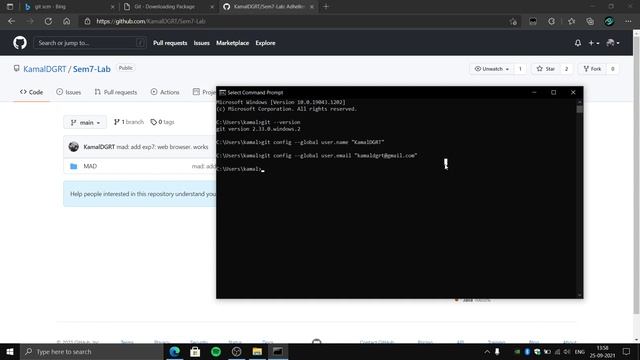
Task: Open the action center notifications icon
Action: pos(626,351)
